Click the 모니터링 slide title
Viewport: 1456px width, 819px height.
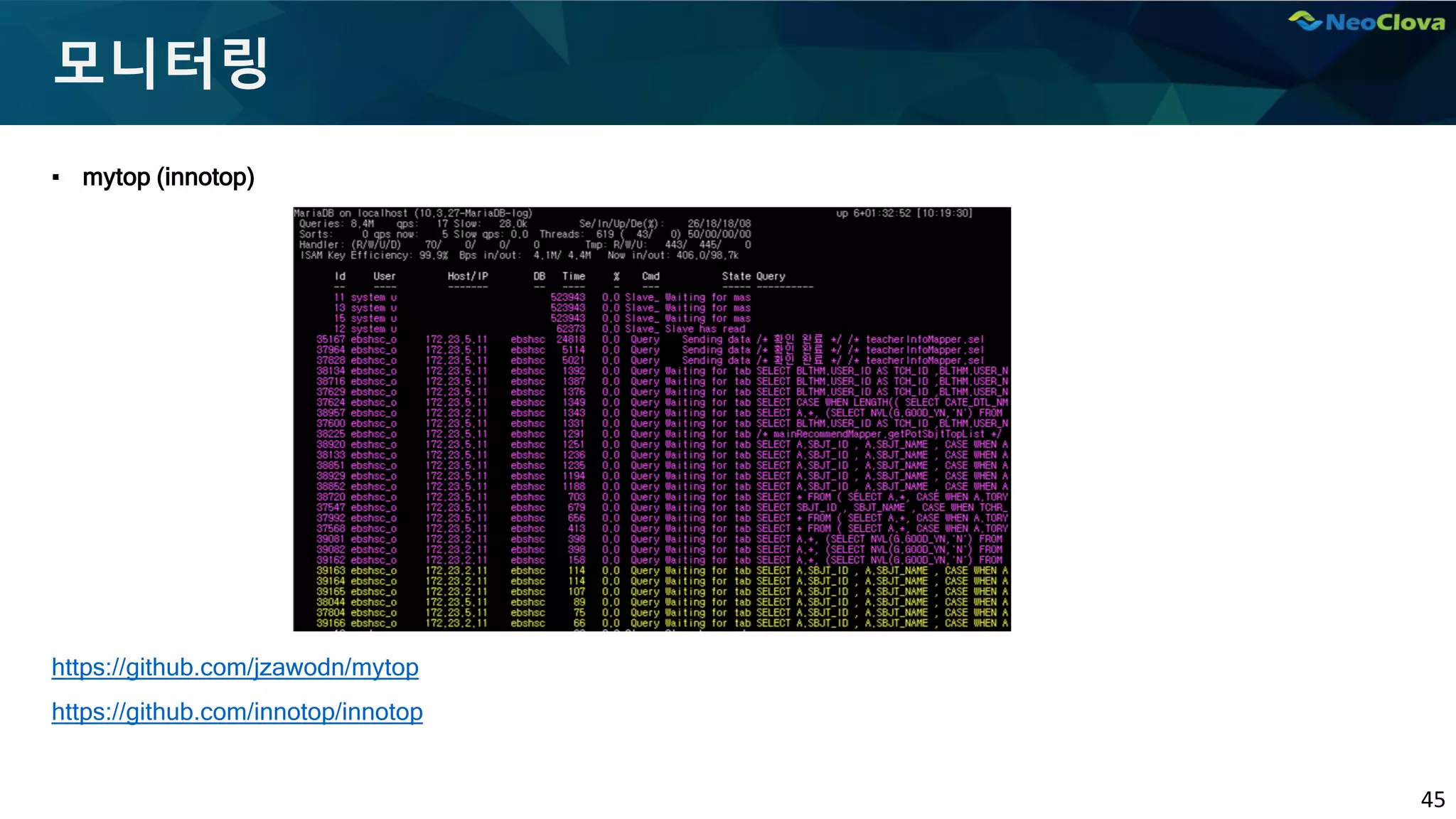(x=161, y=64)
